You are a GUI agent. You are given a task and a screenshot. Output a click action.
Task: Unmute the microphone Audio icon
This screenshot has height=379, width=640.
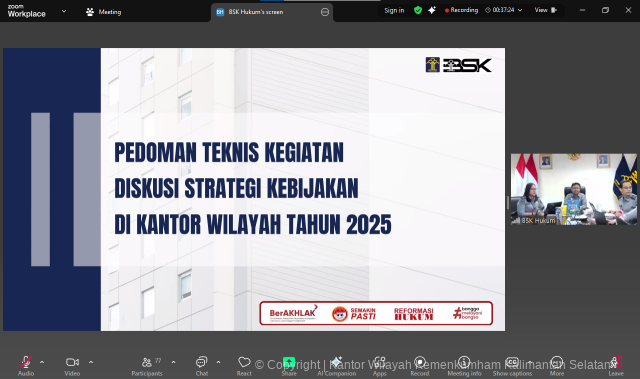[26, 362]
